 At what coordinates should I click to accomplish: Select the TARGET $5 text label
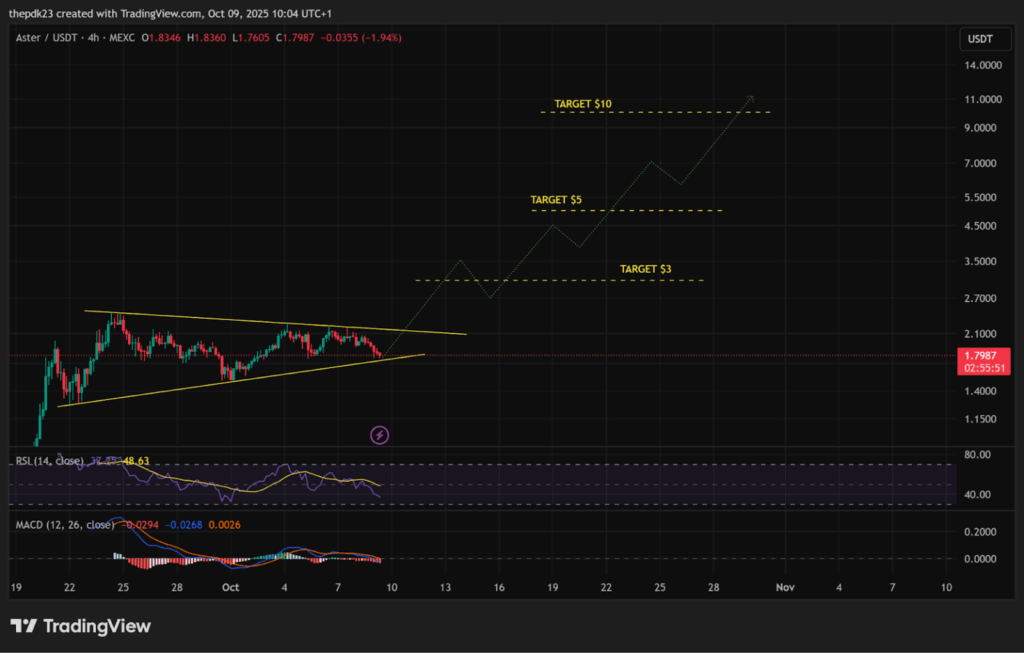pos(556,200)
